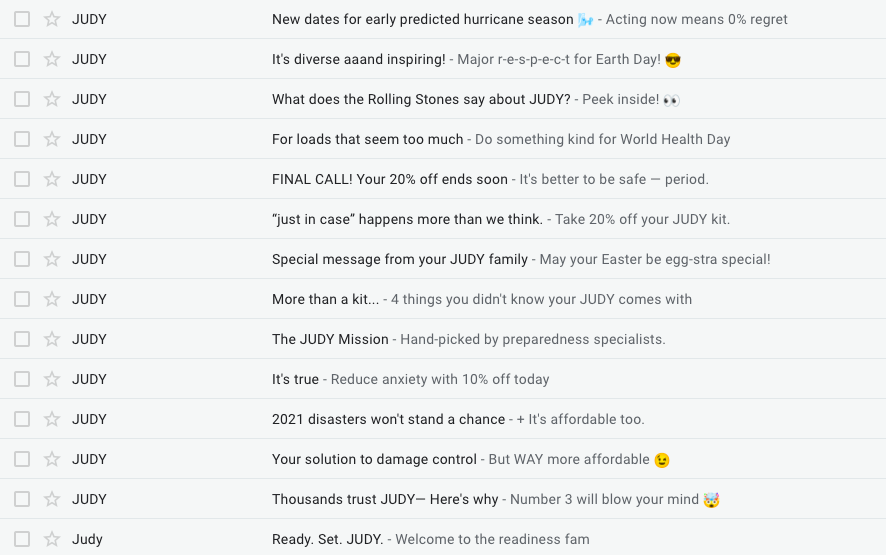
Task: Star the Thousands trust JUDY email
Action: 52,499
